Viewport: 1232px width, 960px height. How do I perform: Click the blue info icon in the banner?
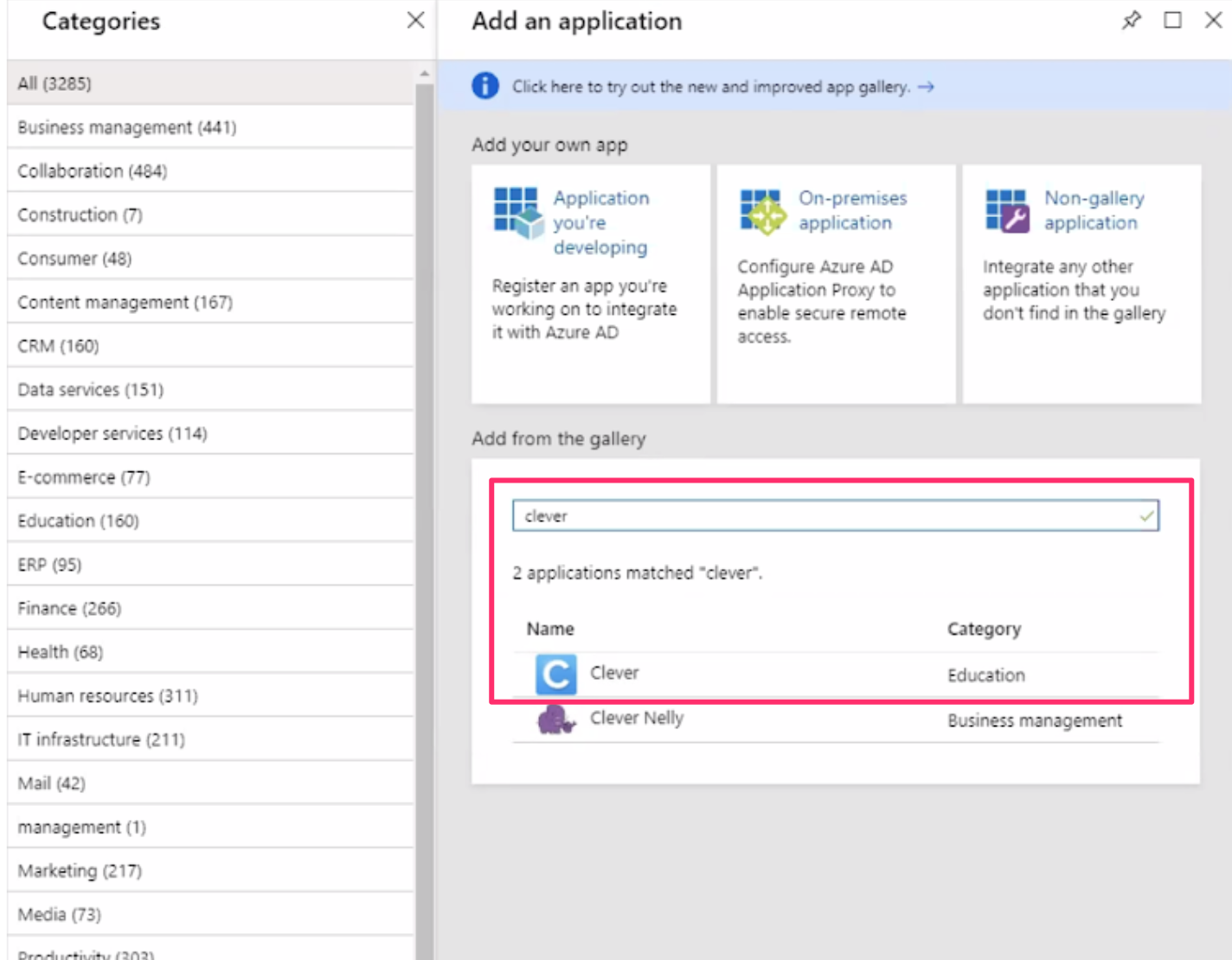484,86
